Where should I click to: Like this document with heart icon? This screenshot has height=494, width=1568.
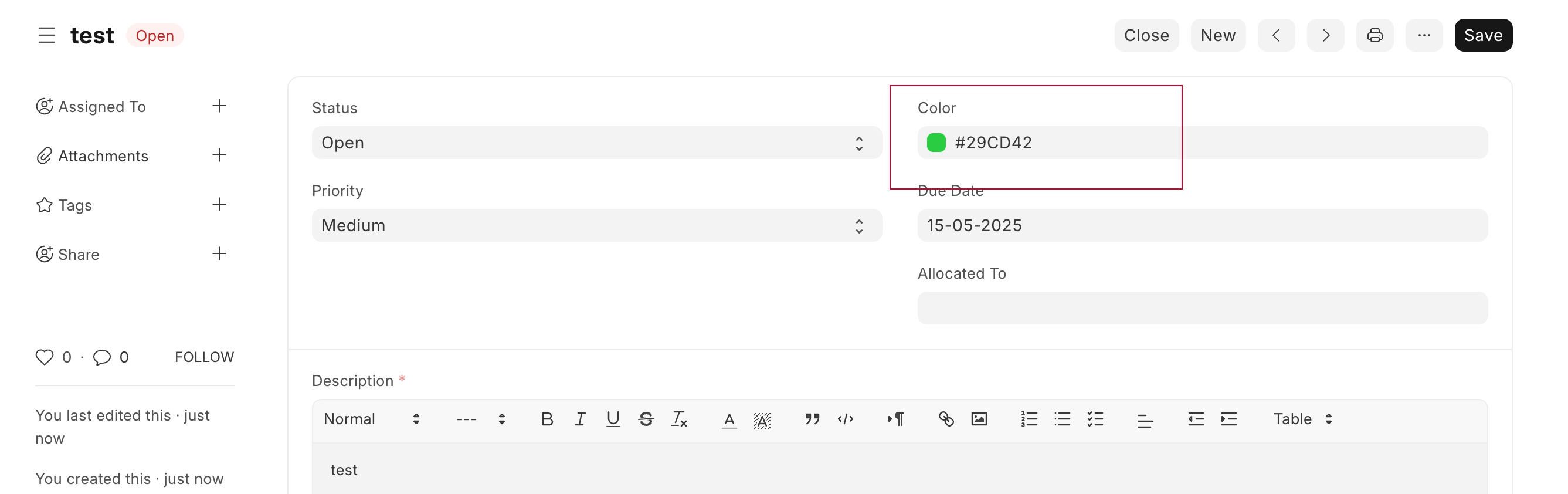coord(45,357)
